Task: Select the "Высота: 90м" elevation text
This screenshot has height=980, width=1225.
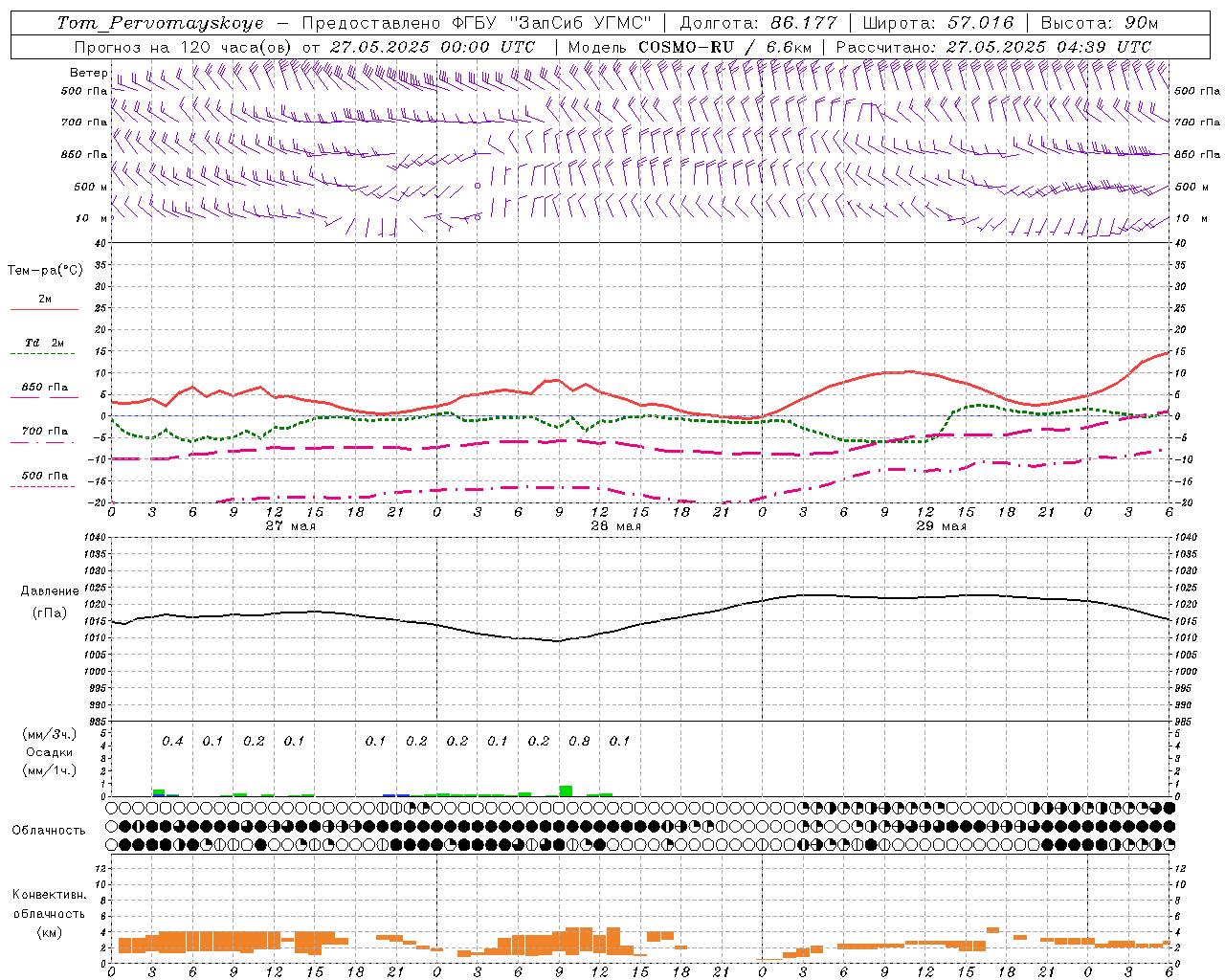Action: coord(1099,23)
